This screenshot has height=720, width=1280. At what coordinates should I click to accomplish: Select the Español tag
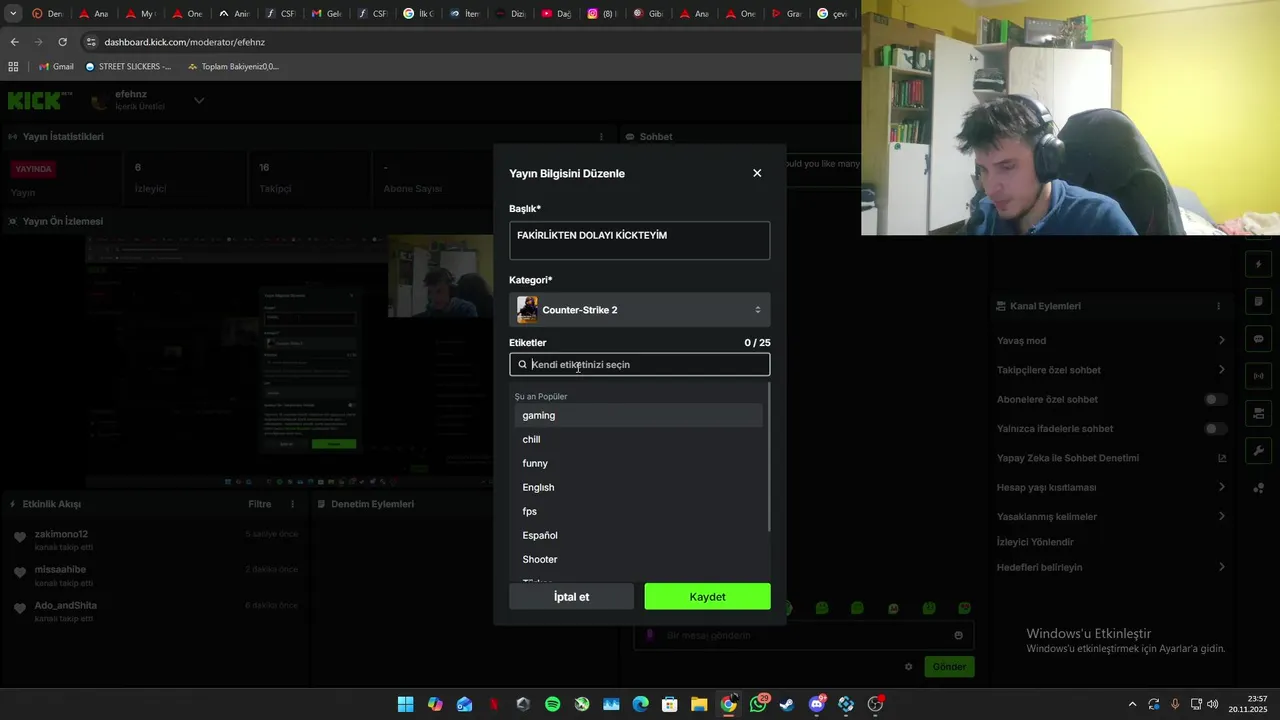(638, 535)
